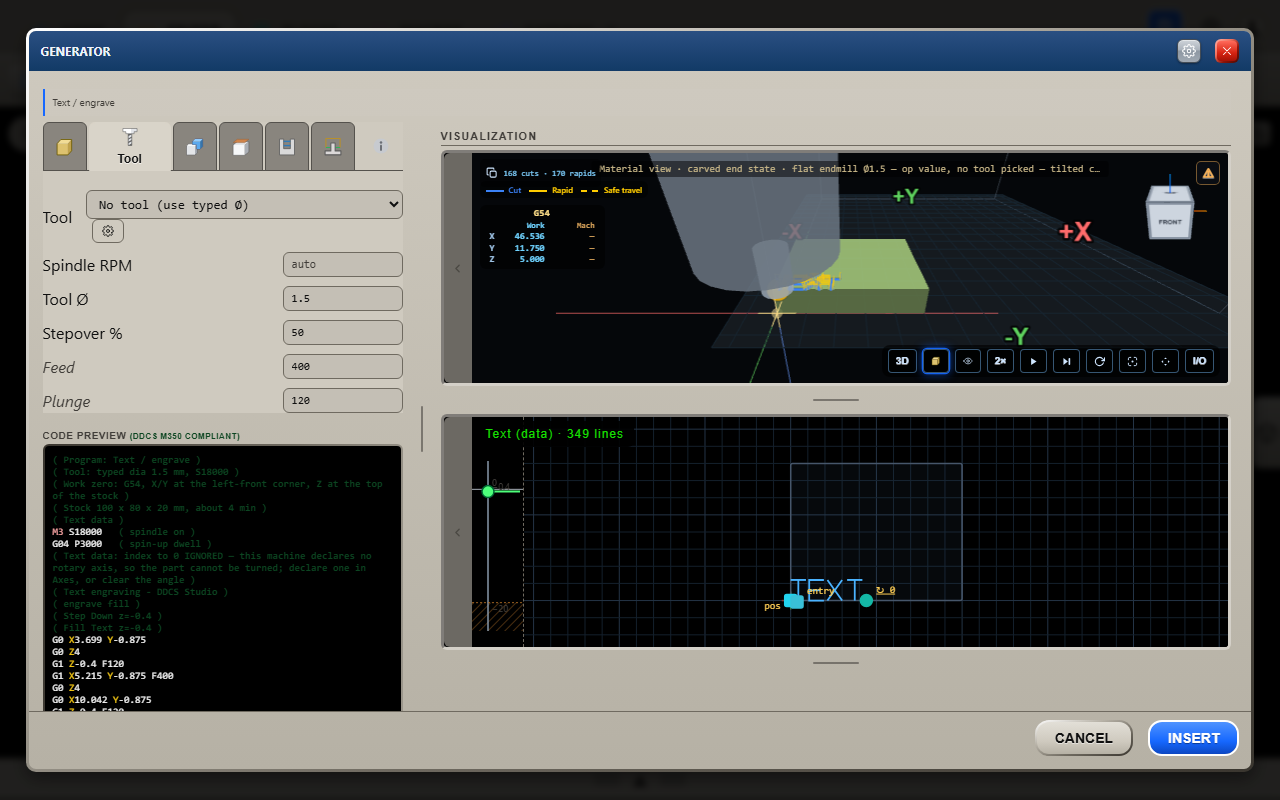The image size is (1280, 800).
Task: Open the pocket depth layers tab
Action: point(286,147)
